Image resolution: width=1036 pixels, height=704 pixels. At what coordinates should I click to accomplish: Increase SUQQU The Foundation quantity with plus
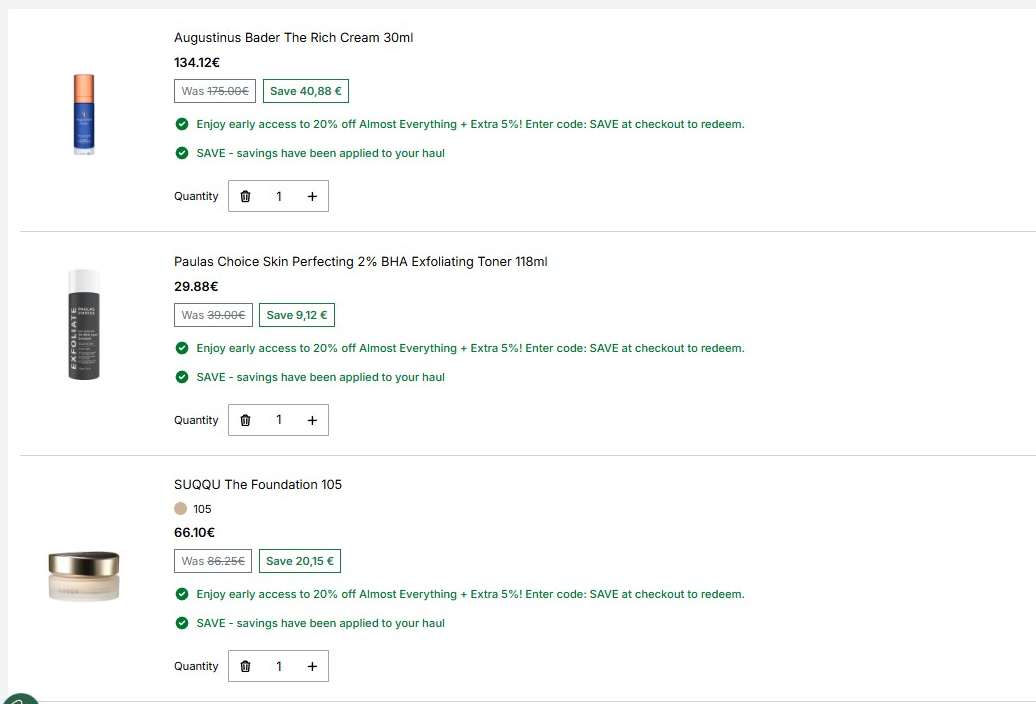coord(312,666)
